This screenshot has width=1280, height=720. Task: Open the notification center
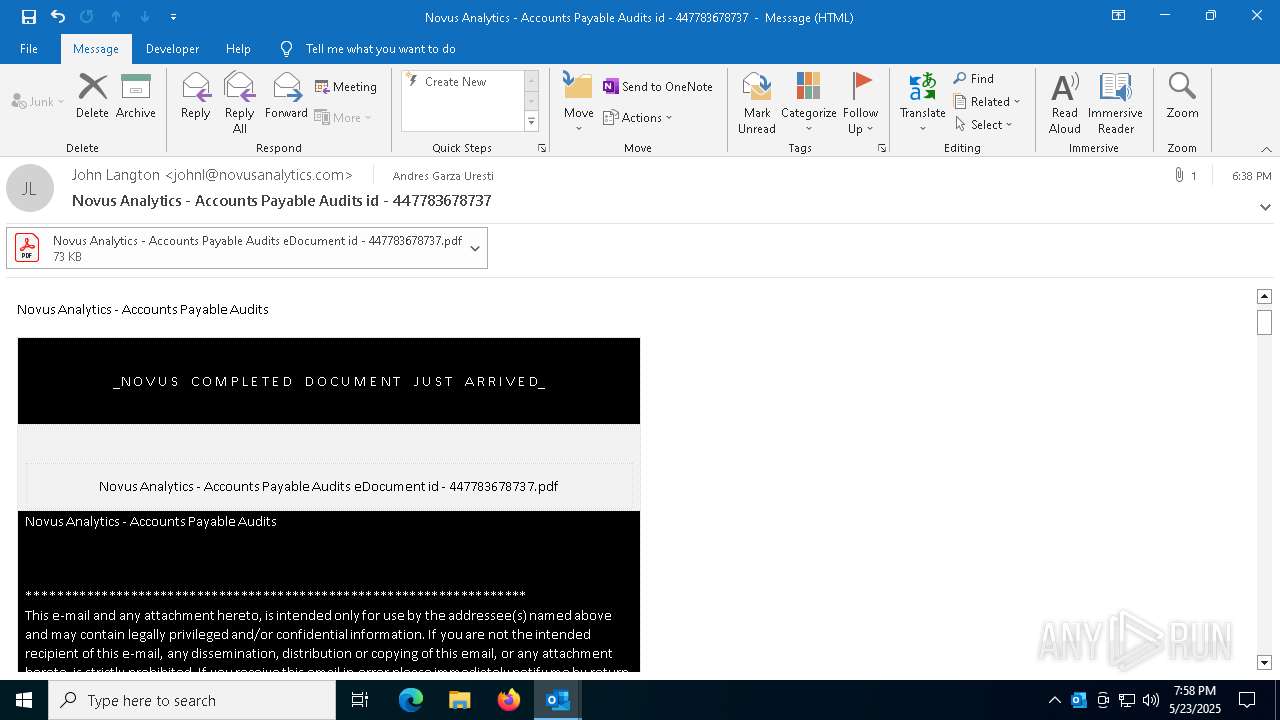[1247, 700]
